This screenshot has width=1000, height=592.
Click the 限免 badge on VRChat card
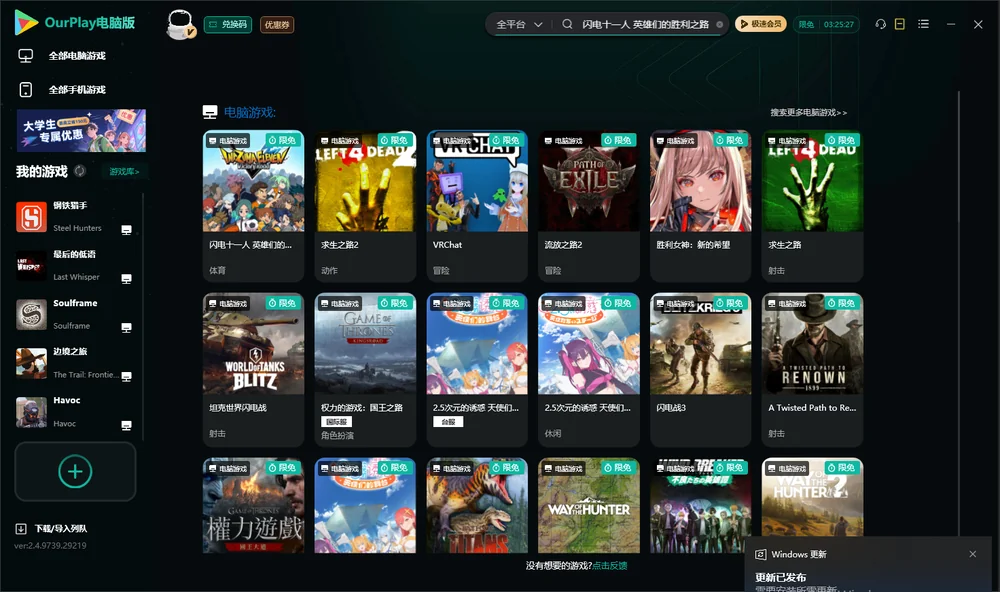click(506, 140)
